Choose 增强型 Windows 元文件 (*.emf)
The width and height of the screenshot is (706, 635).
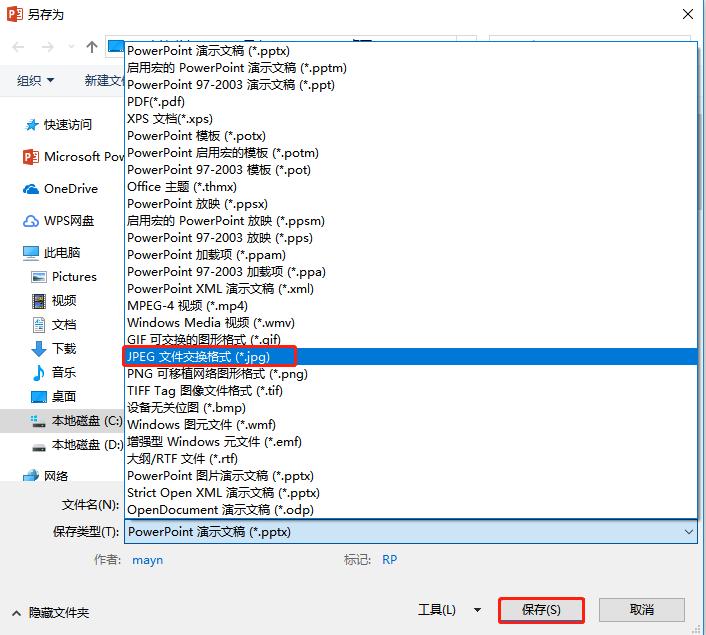[411, 442]
